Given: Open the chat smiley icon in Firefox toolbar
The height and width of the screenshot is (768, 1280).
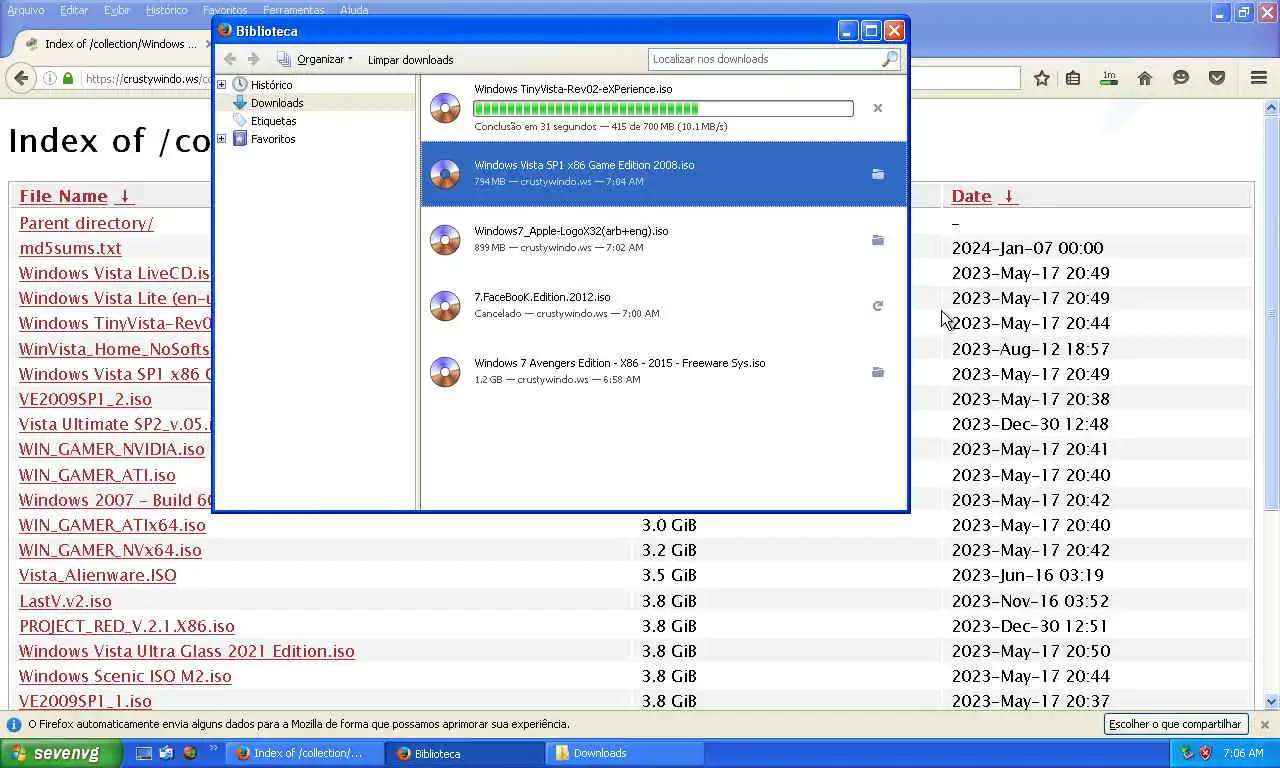Looking at the screenshot, I should click(1181, 78).
